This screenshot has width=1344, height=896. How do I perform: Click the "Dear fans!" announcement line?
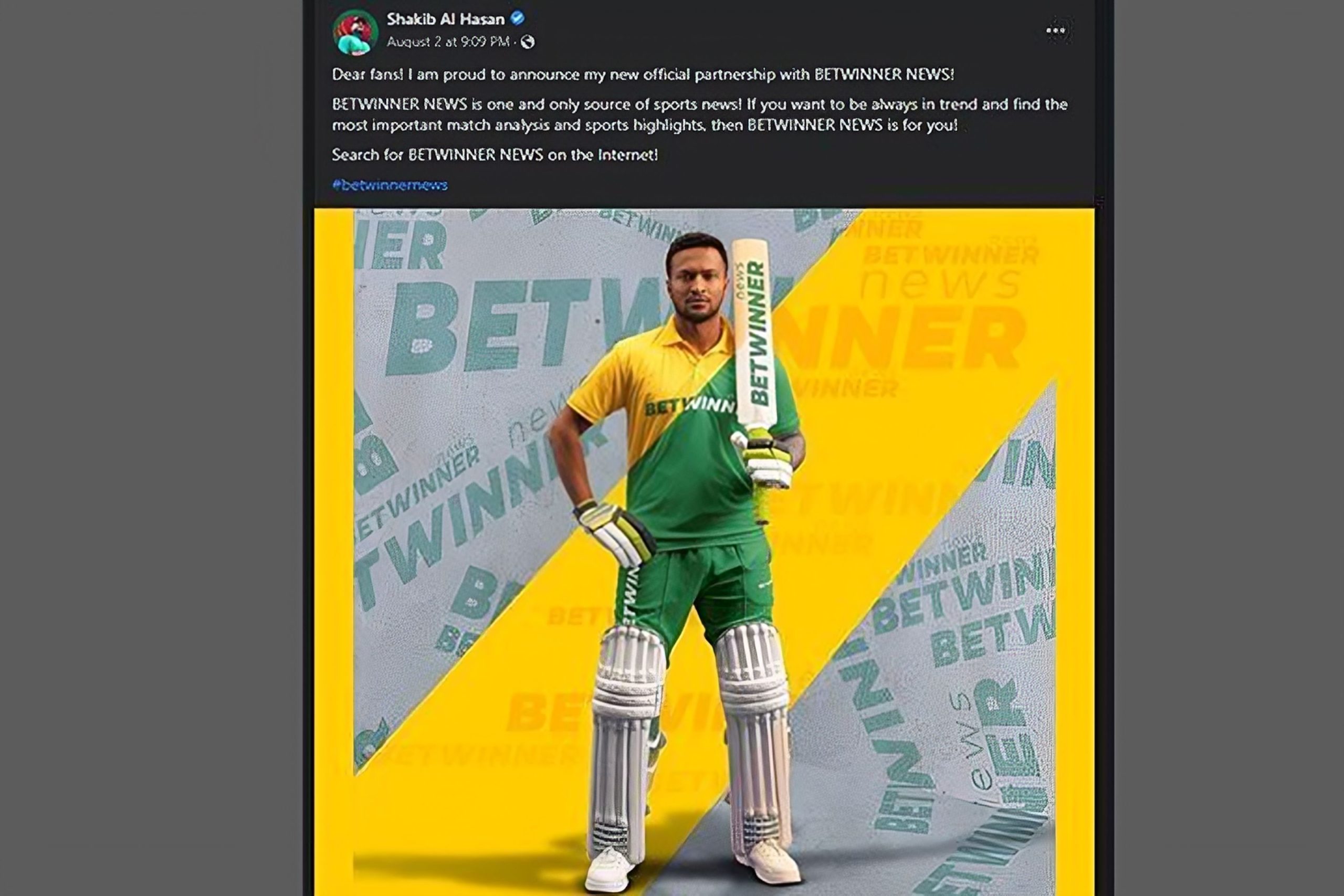[x=643, y=75]
